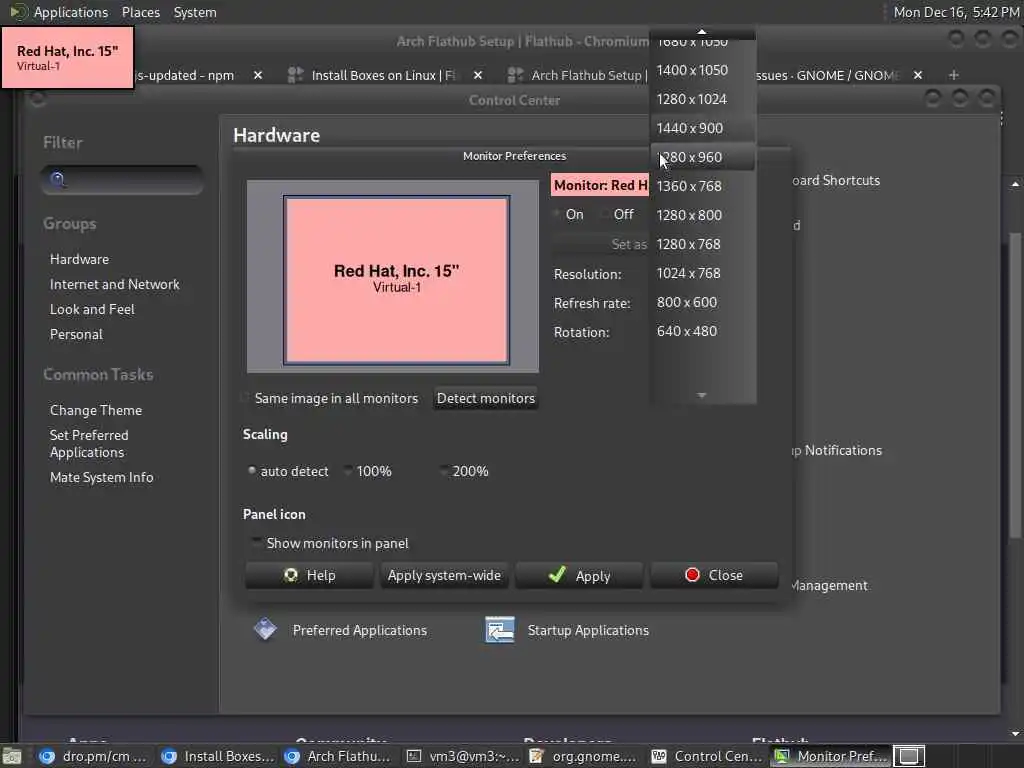This screenshot has height=768, width=1024.
Task: Close the npm browser tab
Action: point(258,75)
